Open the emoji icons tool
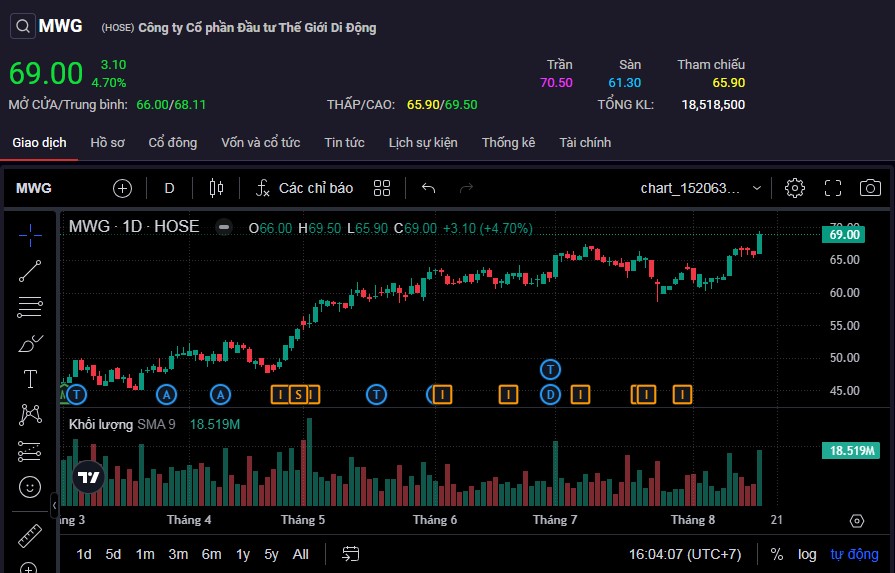Image resolution: width=895 pixels, height=573 pixels. point(30,487)
